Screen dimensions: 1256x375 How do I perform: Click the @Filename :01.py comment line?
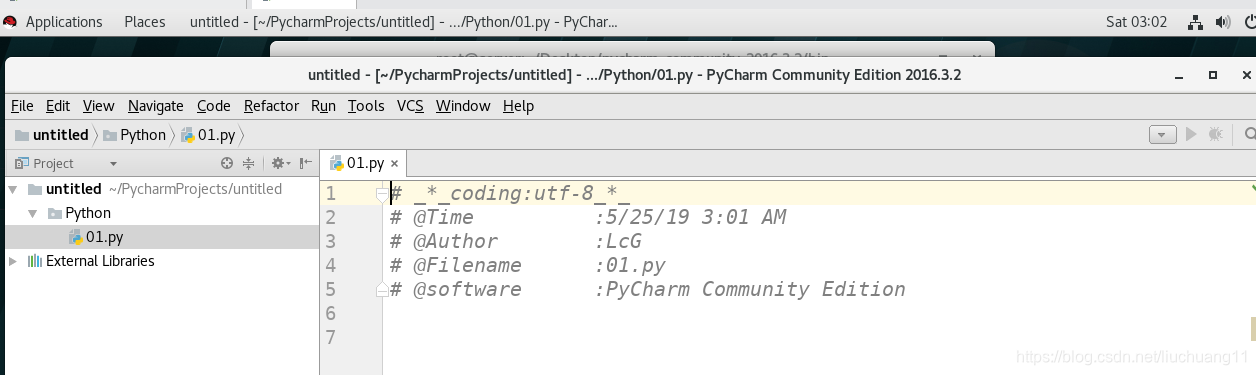coord(528,265)
